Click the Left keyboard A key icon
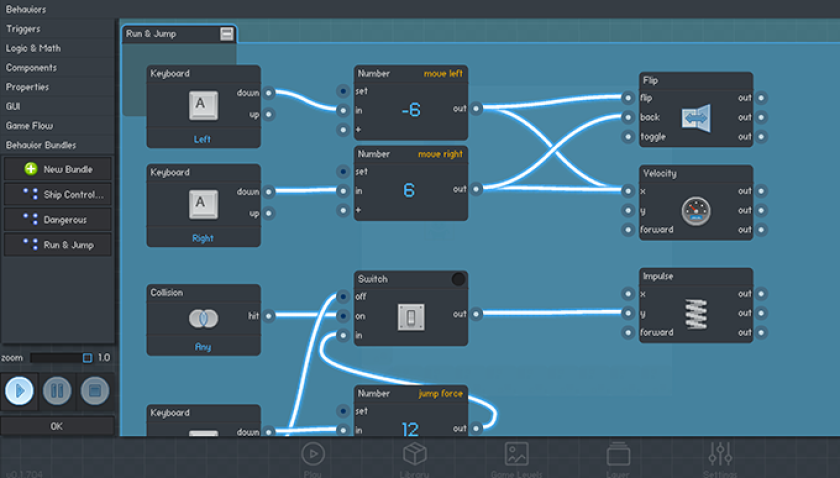This screenshot has height=478, width=840. pyautogui.click(x=203, y=105)
